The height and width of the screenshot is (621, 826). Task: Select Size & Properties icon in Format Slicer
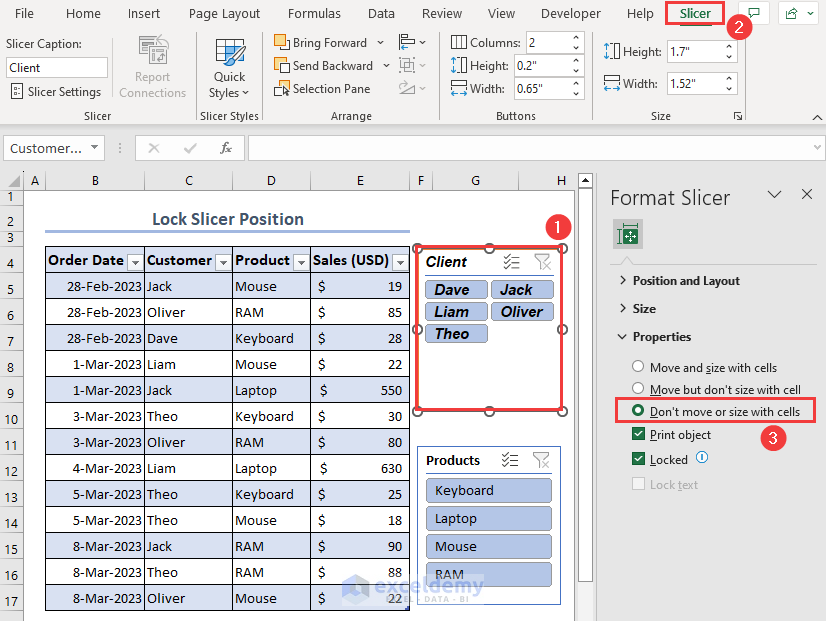pyautogui.click(x=628, y=234)
